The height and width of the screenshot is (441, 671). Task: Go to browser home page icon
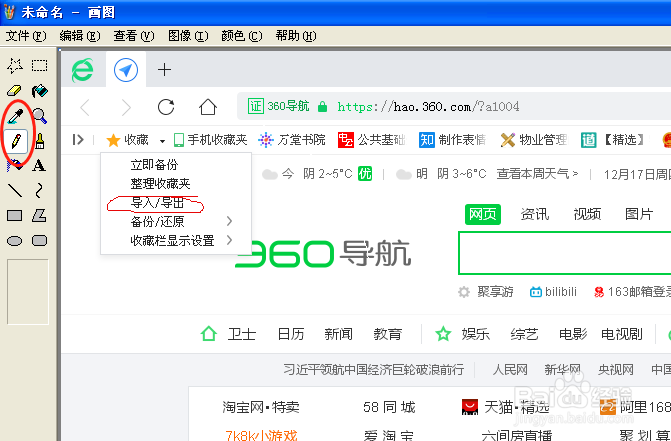(x=208, y=107)
